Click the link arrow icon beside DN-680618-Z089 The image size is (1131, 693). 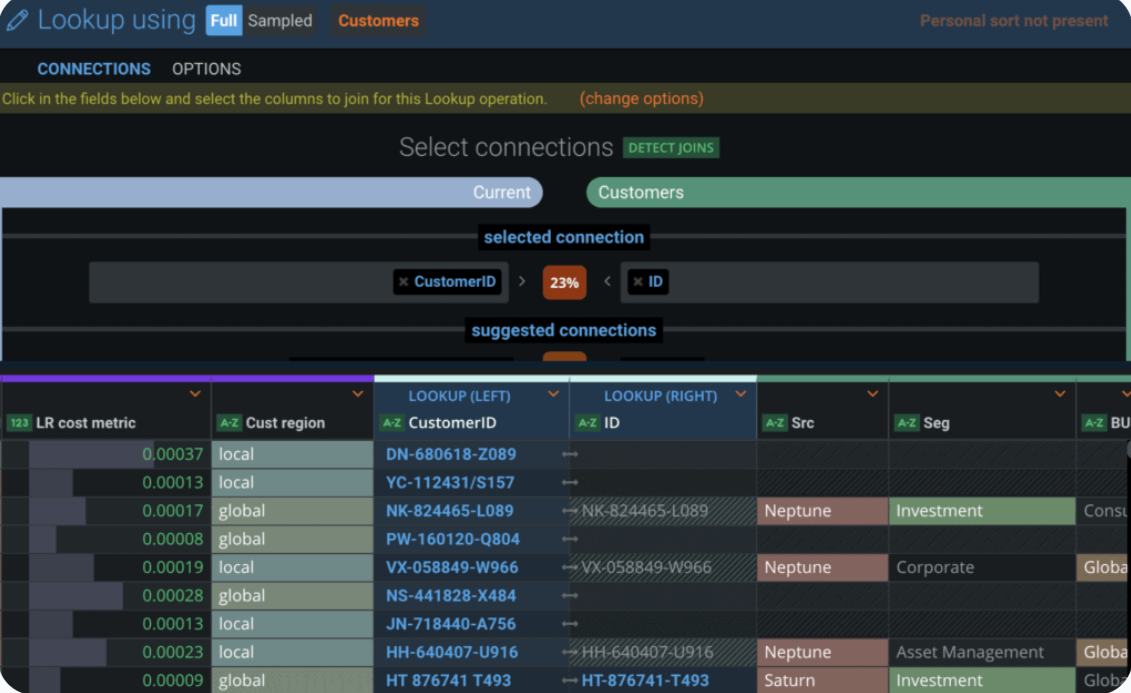tap(570, 454)
